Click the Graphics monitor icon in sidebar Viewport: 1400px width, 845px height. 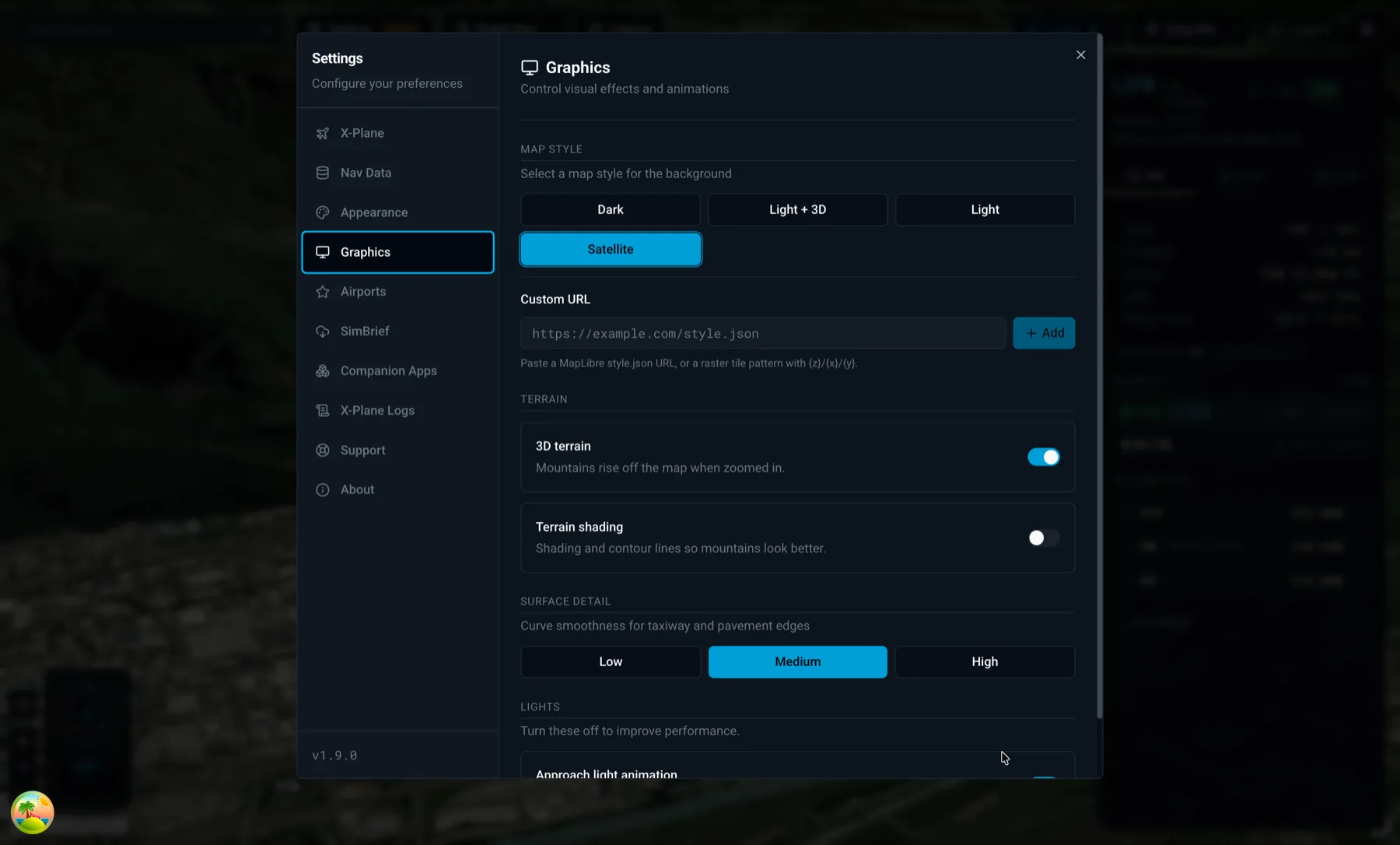click(x=322, y=252)
